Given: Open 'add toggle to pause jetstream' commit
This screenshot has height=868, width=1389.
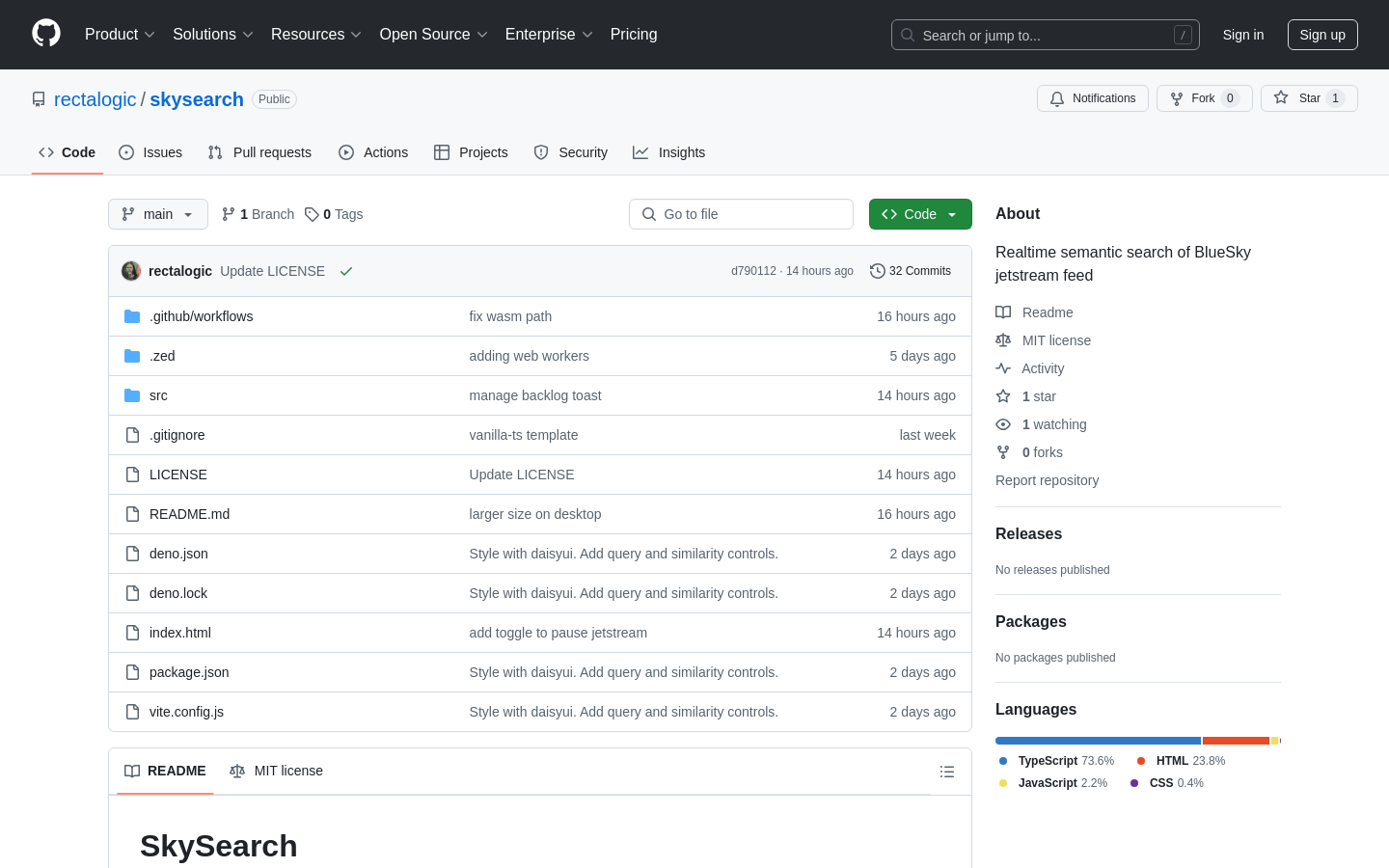Looking at the screenshot, I should coord(558,633).
